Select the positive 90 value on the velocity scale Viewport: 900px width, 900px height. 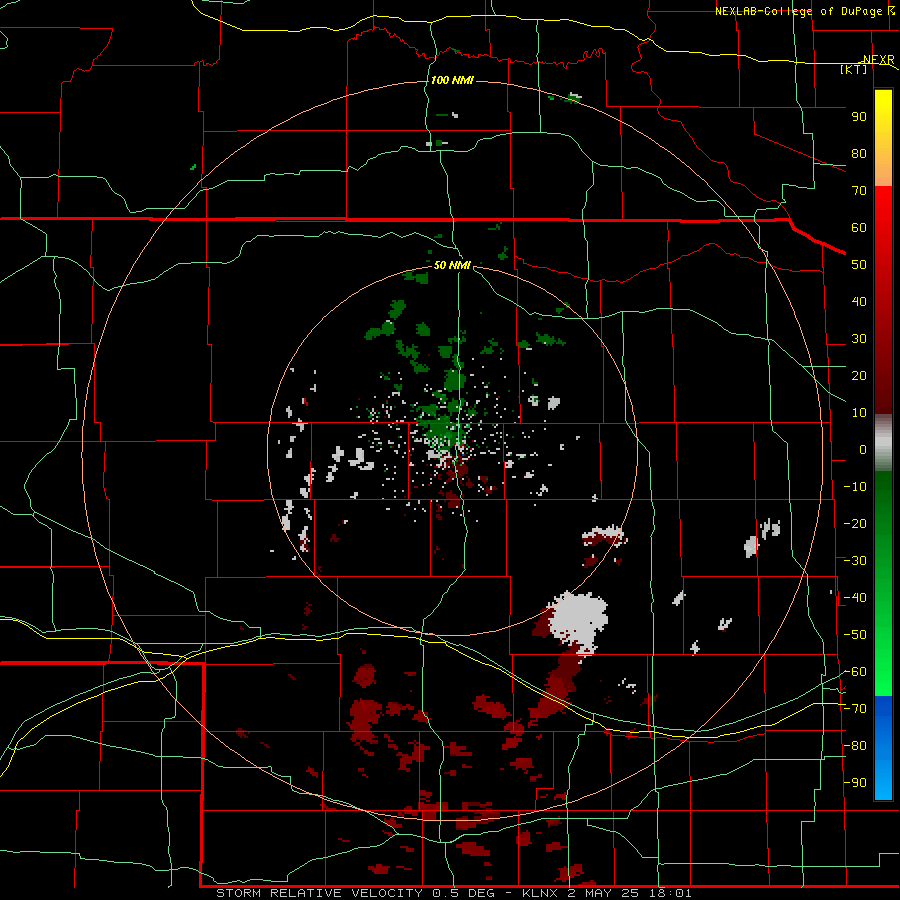click(859, 117)
